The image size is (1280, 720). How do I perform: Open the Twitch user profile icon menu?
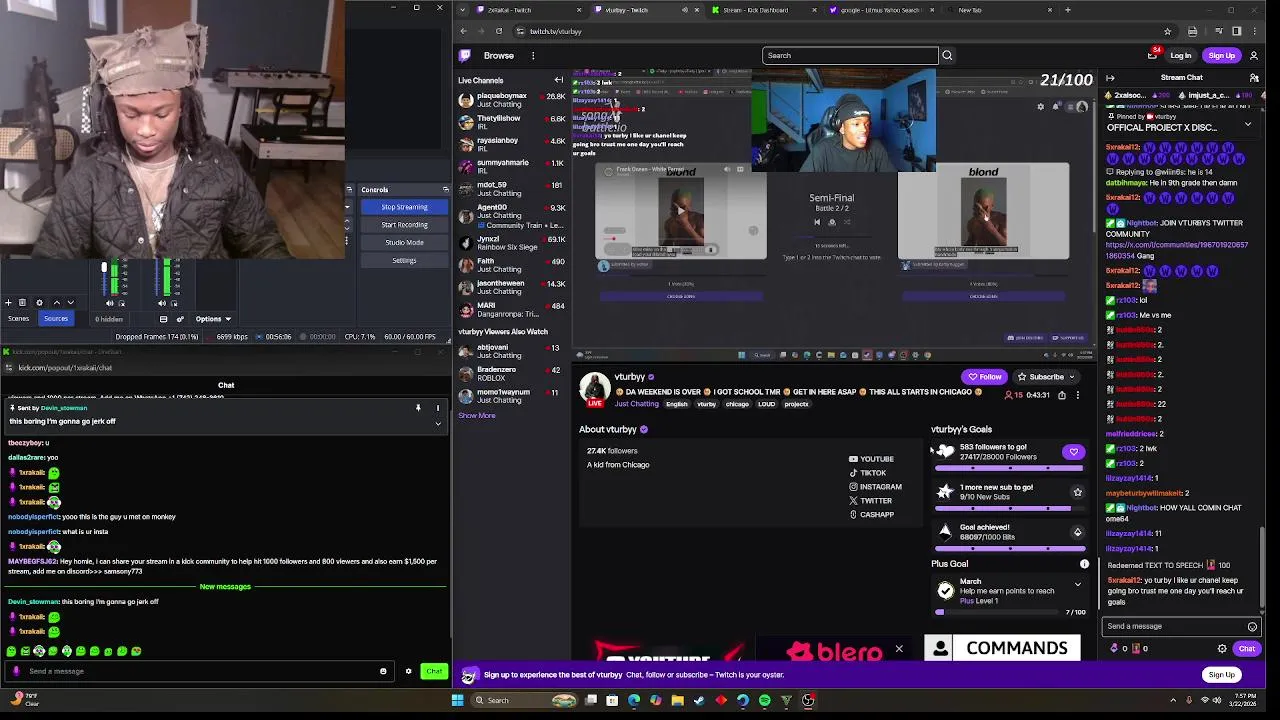click(1254, 55)
